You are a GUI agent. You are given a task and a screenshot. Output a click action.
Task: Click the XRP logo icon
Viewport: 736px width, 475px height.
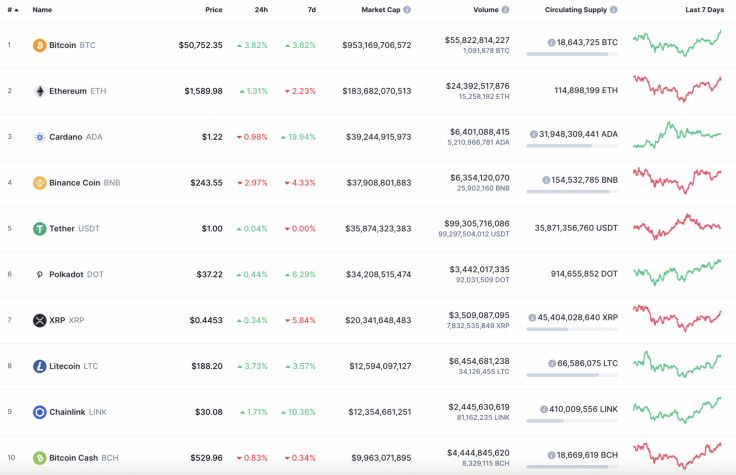(39, 320)
